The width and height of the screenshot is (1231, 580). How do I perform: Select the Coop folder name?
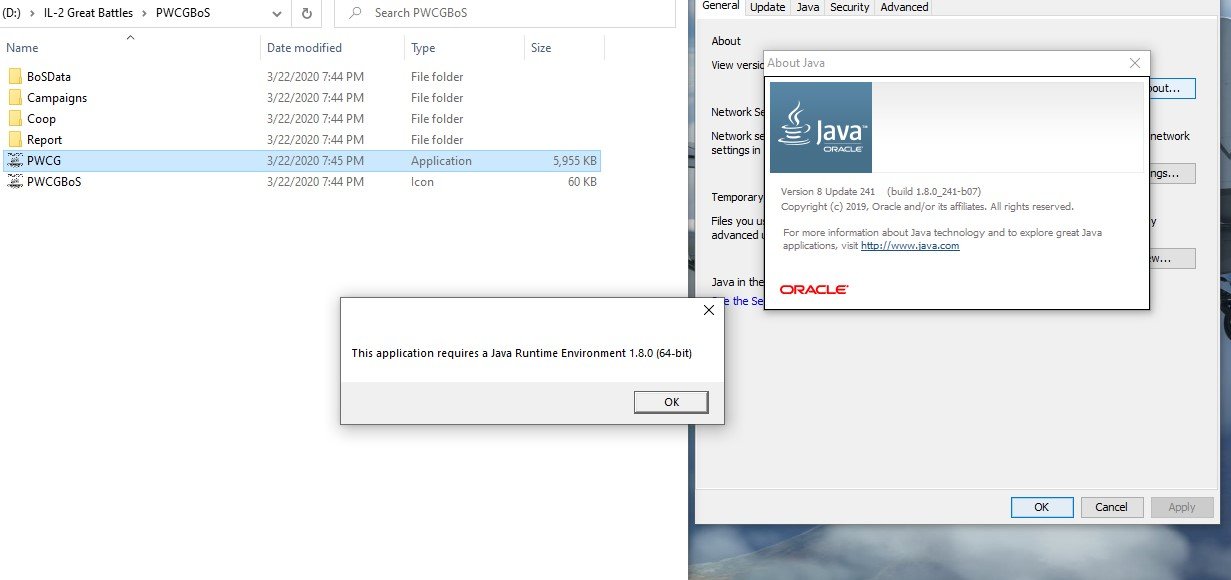pos(41,119)
